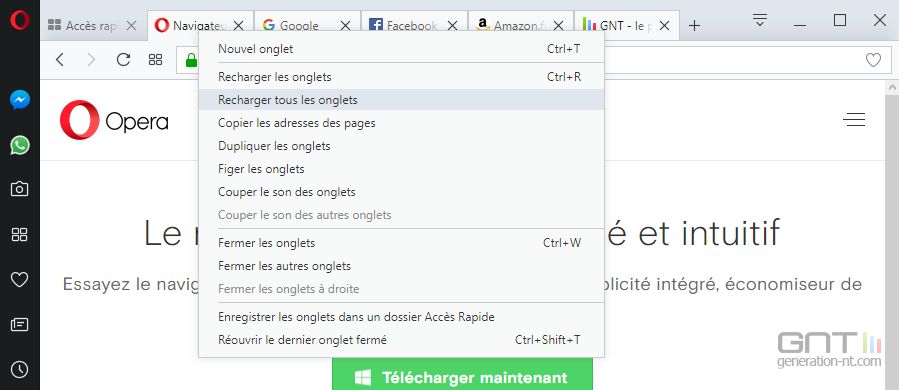The width and height of the screenshot is (899, 390).
Task: Go back to previous page
Action: coord(60,59)
